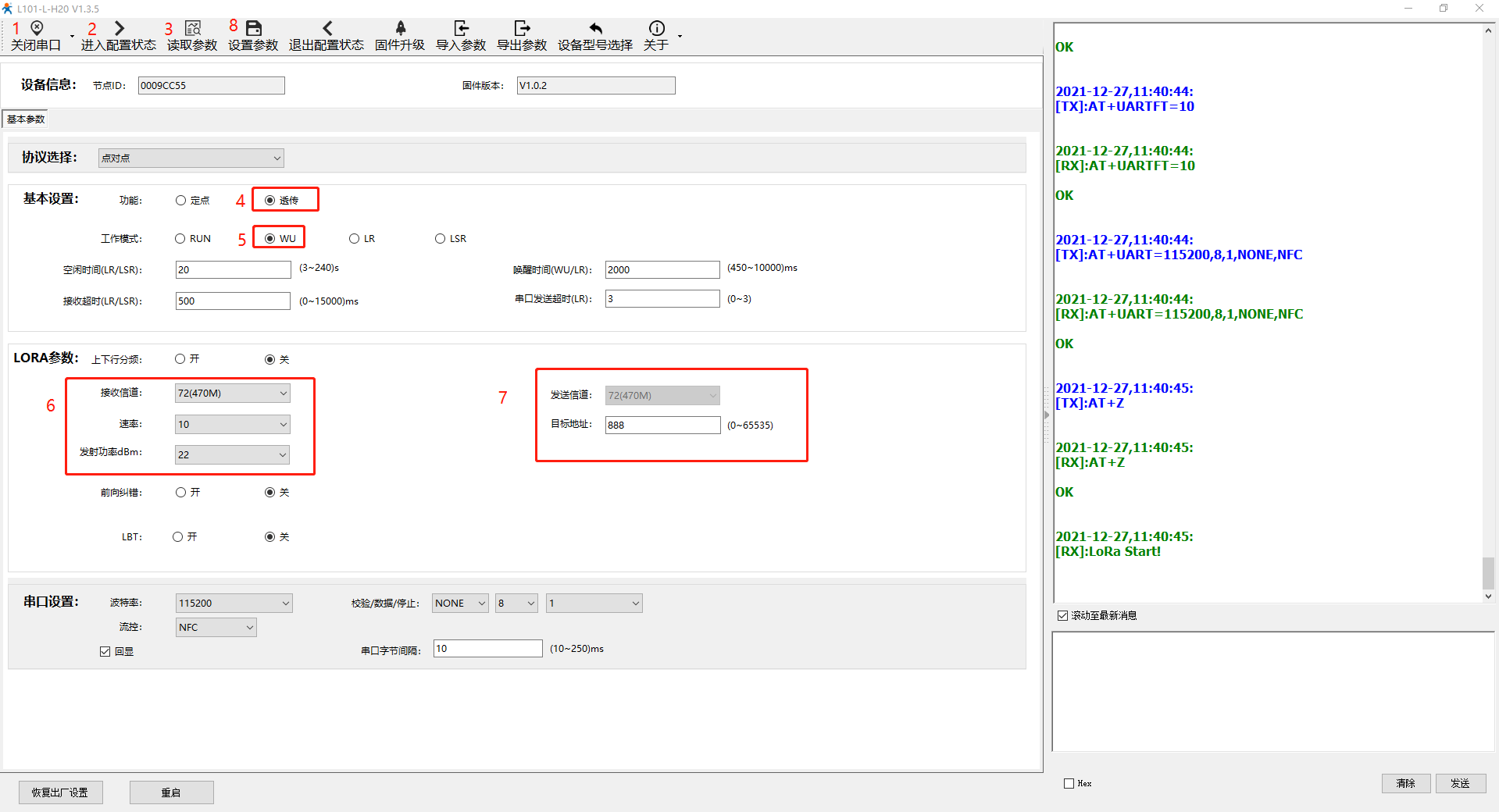Open the 接收信道 receive channel dropdown

pos(232,394)
